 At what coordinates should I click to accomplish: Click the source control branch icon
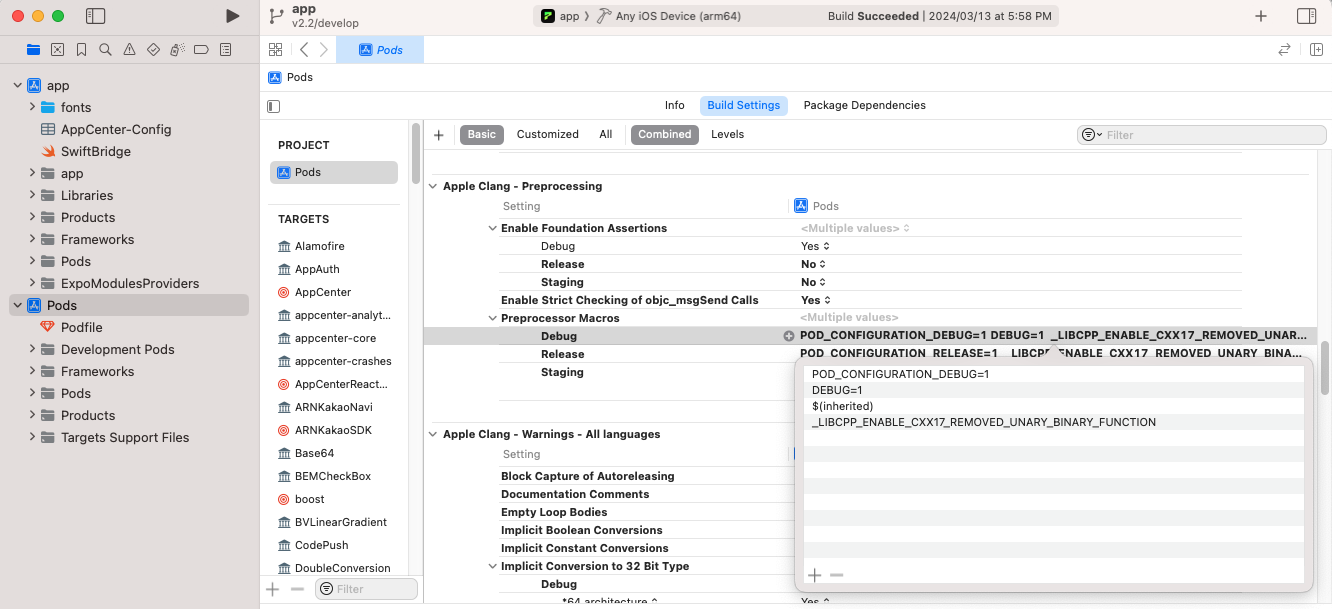[277, 16]
